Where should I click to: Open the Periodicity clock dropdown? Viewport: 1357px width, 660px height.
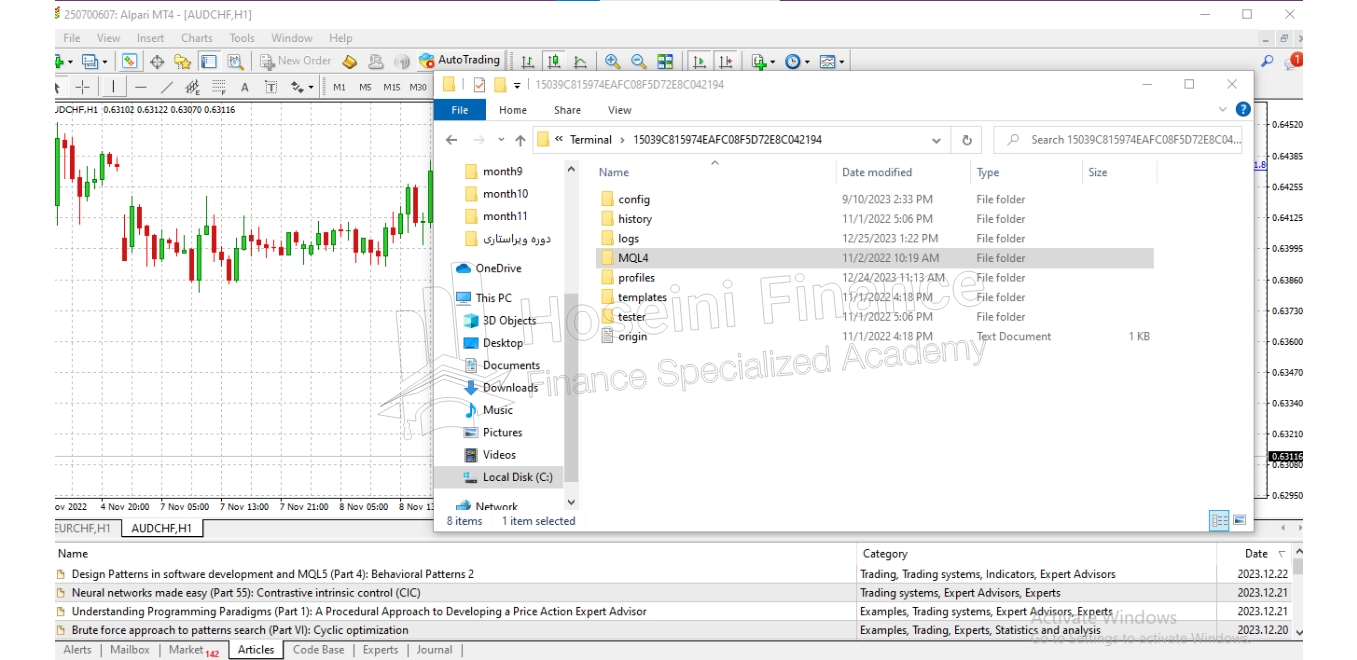(797, 61)
